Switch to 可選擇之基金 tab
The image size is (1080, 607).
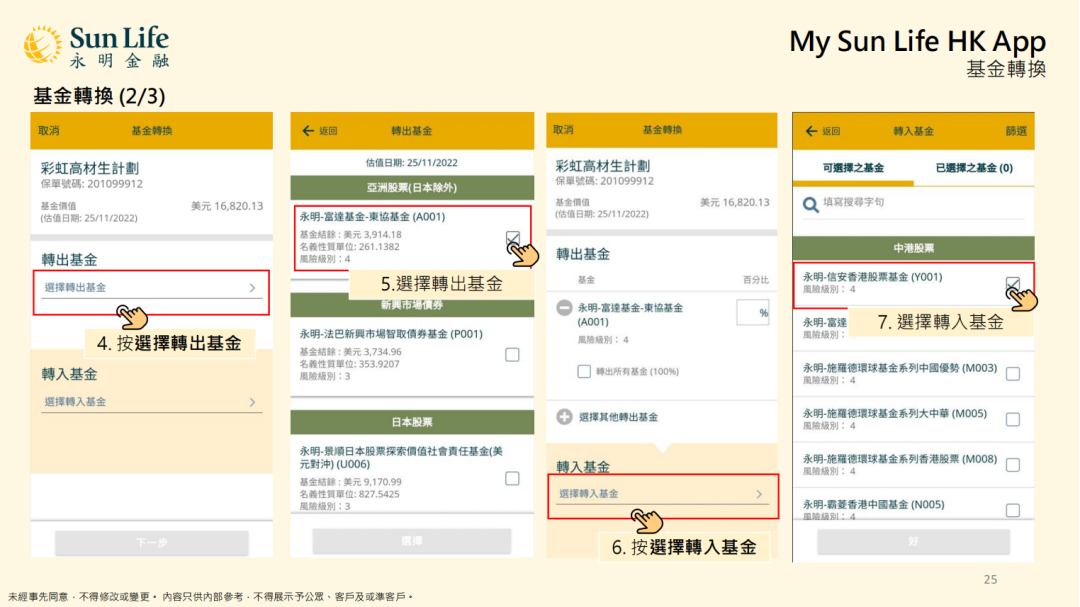click(853, 168)
